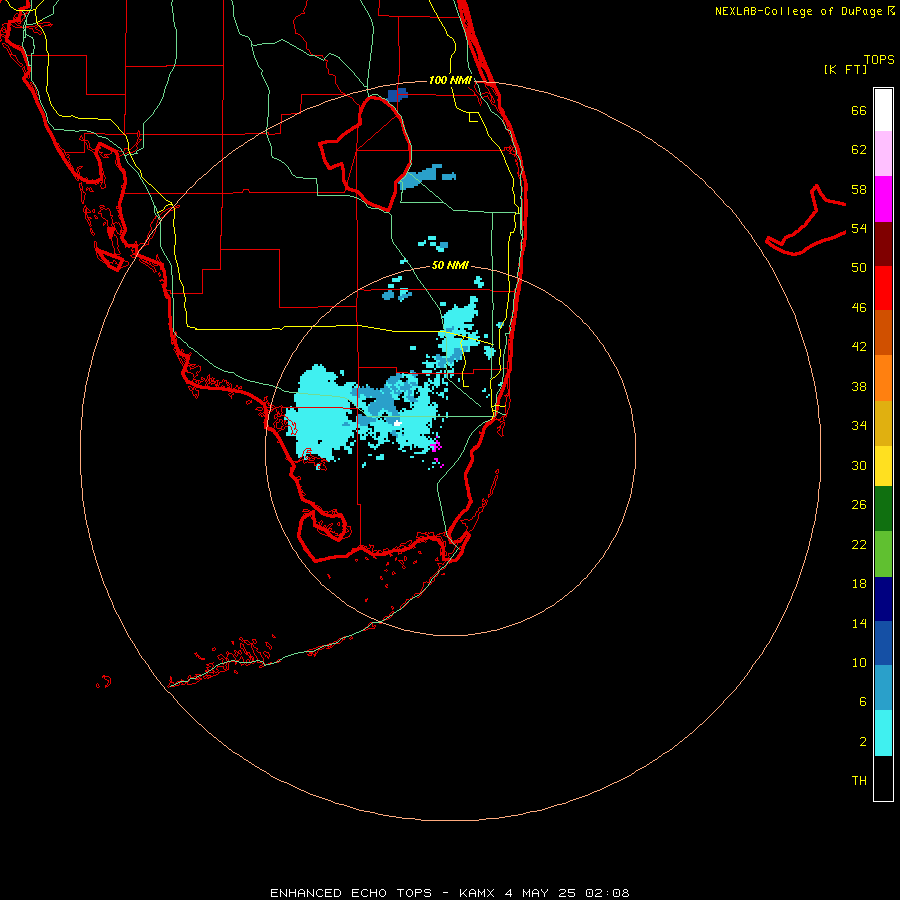Viewport: 900px width, 900px height.
Task: Select the dark red legend swatch
Action: coord(883,243)
